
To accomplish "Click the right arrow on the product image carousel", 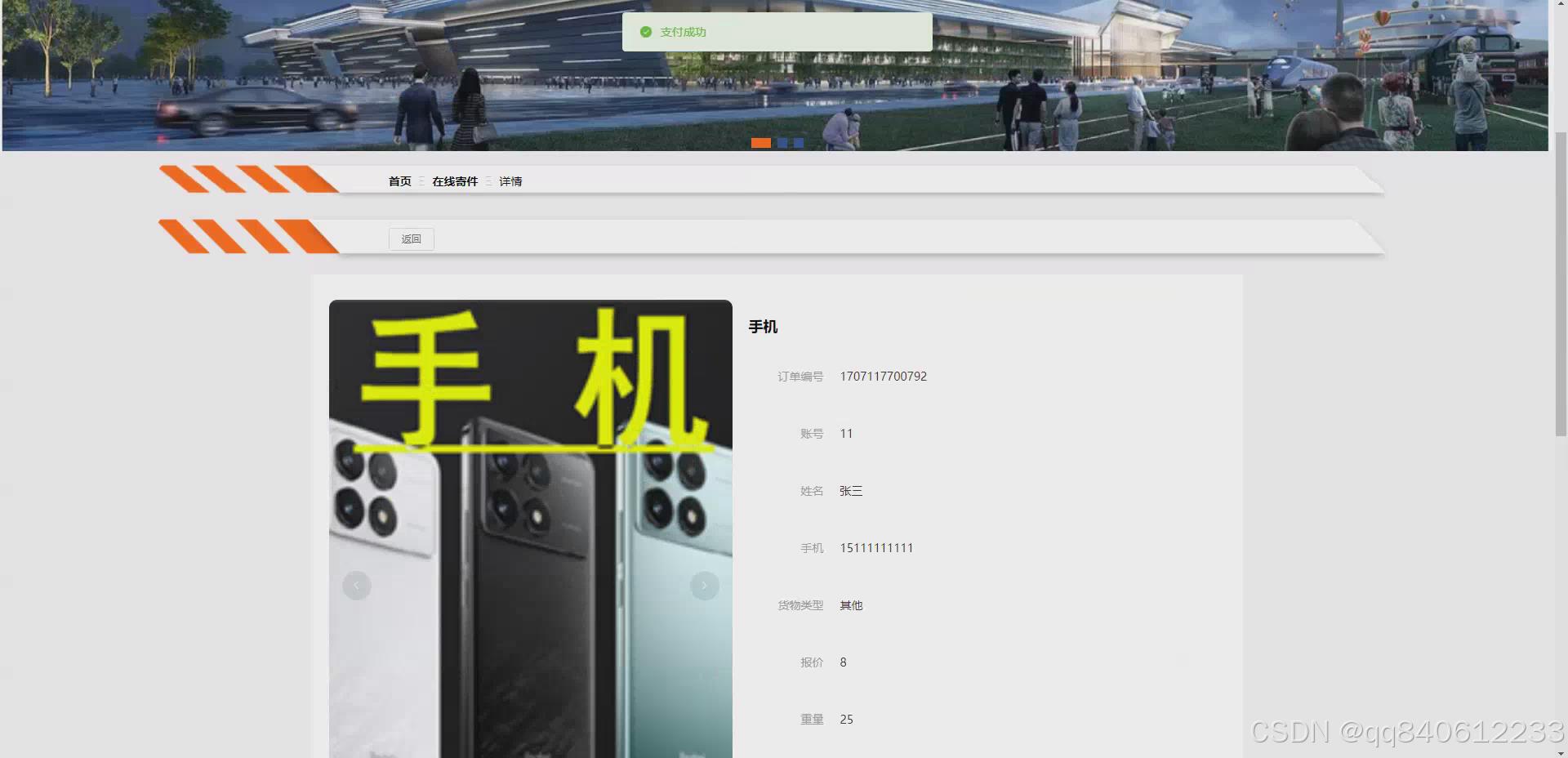I will click(x=704, y=585).
